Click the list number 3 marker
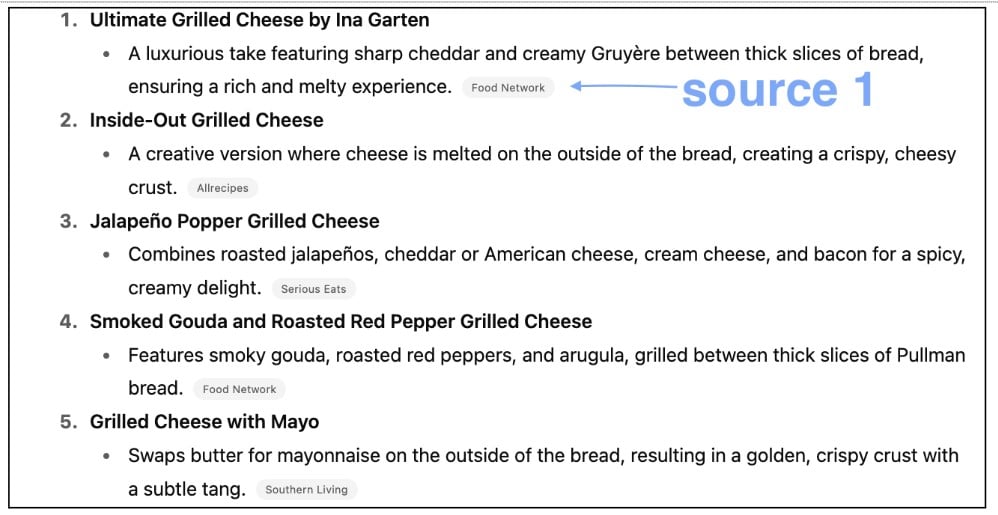 (x=68, y=221)
